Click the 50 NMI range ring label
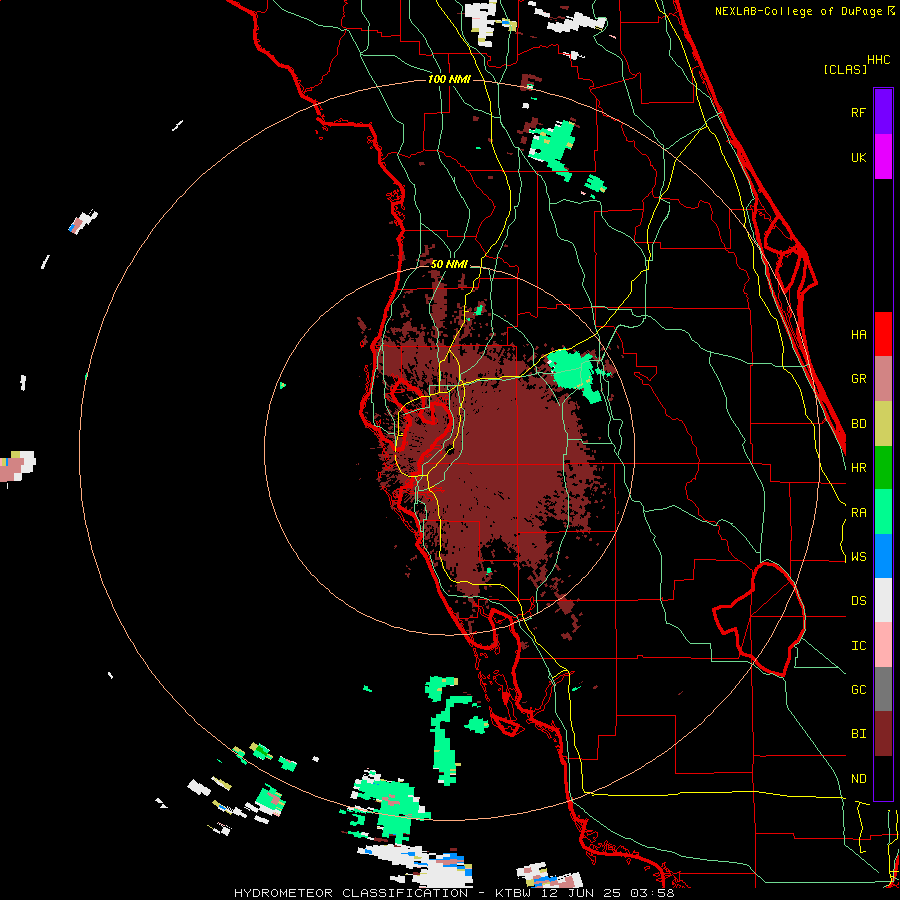The image size is (900, 900). tap(449, 265)
